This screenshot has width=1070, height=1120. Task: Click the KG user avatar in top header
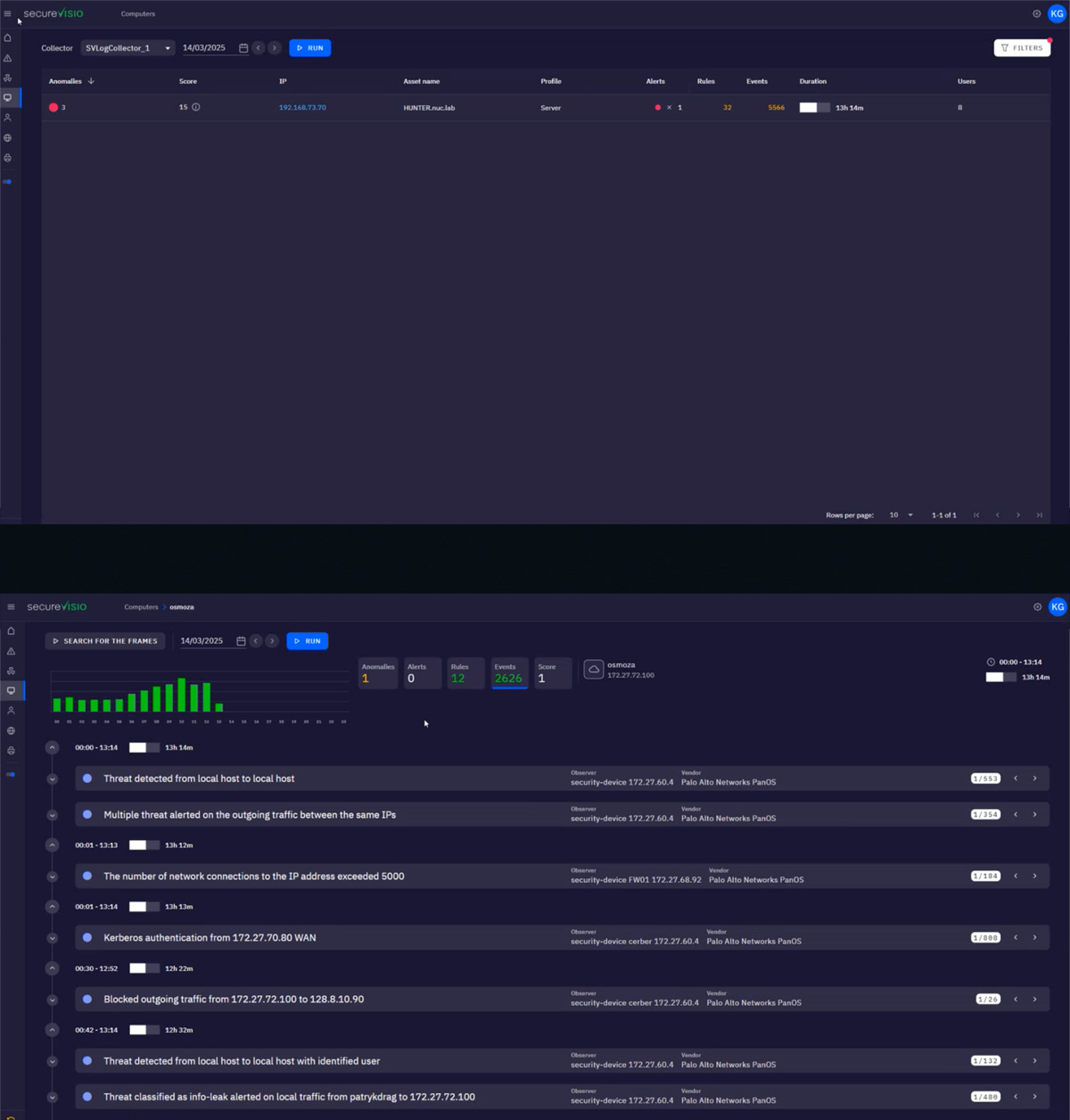pos(1057,13)
